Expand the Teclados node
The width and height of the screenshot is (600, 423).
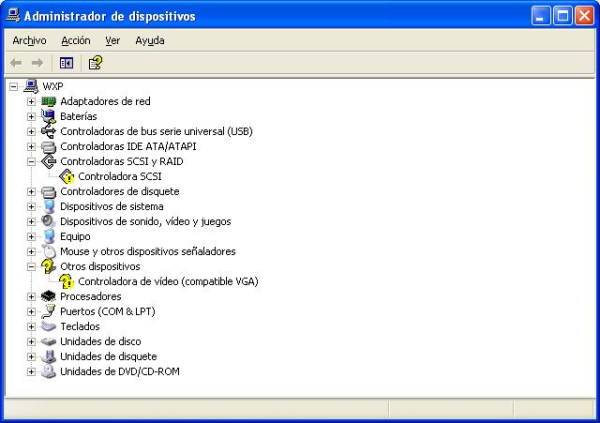pyautogui.click(x=31, y=327)
